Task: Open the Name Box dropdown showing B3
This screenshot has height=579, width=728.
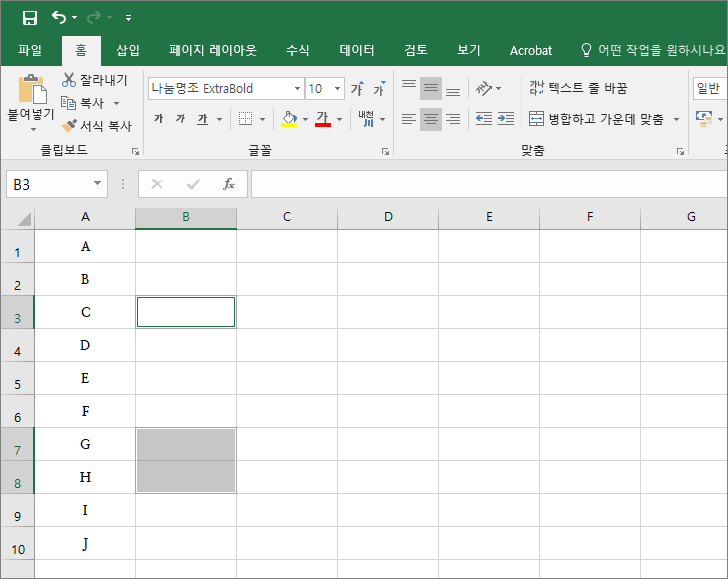Action: [97, 183]
